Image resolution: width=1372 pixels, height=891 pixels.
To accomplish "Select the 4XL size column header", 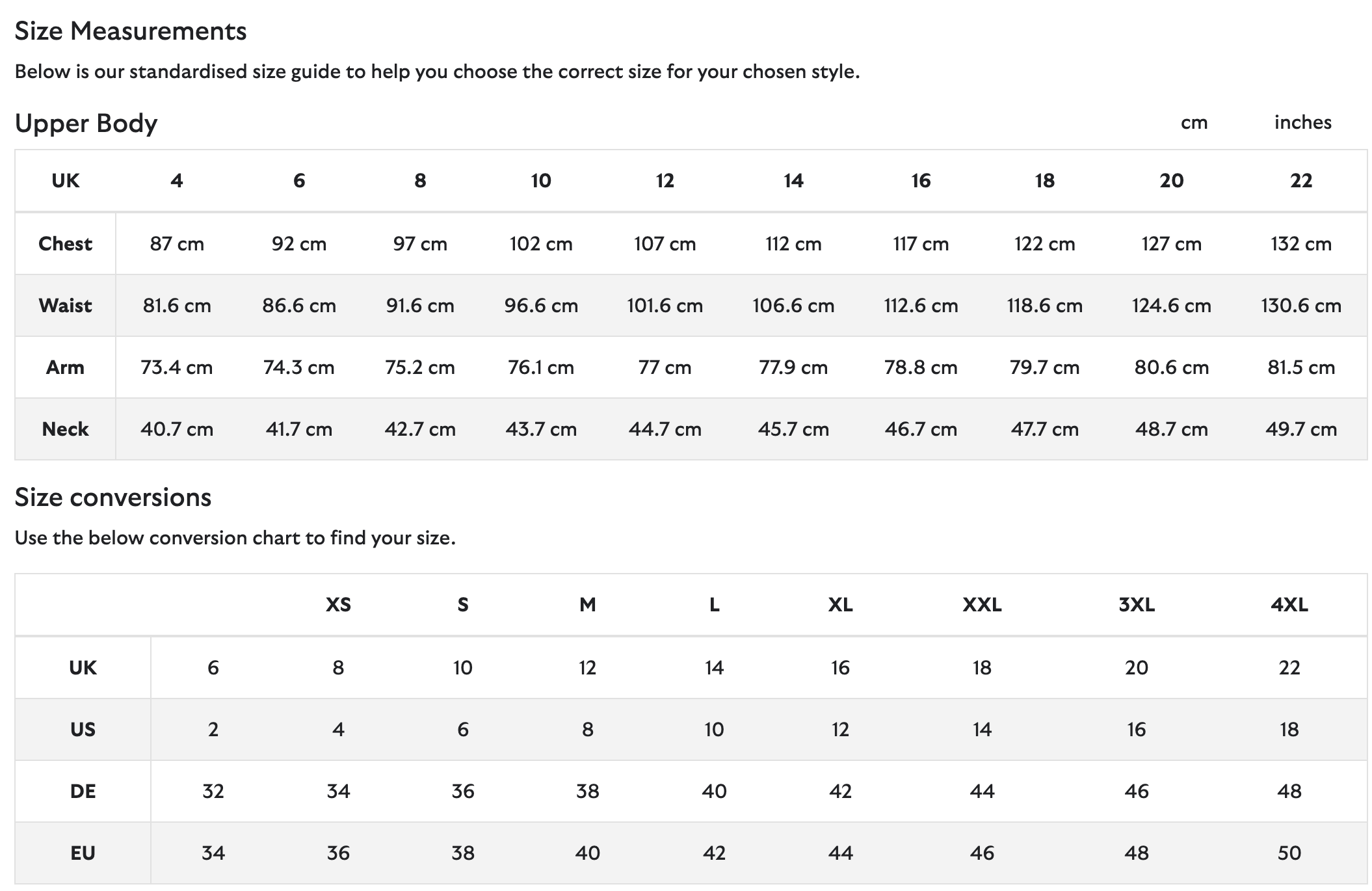I will tap(1289, 605).
